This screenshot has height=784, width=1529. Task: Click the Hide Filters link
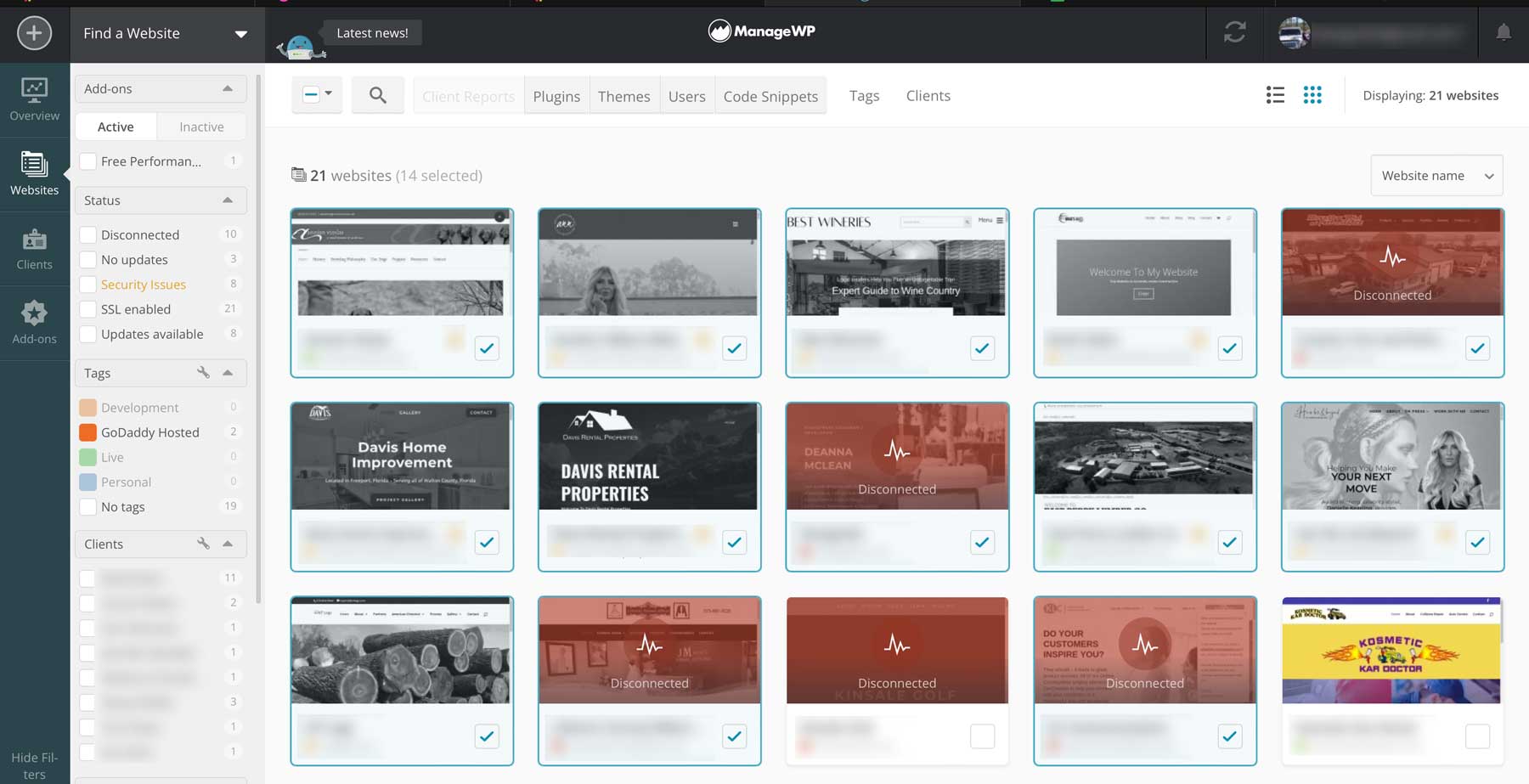35,764
